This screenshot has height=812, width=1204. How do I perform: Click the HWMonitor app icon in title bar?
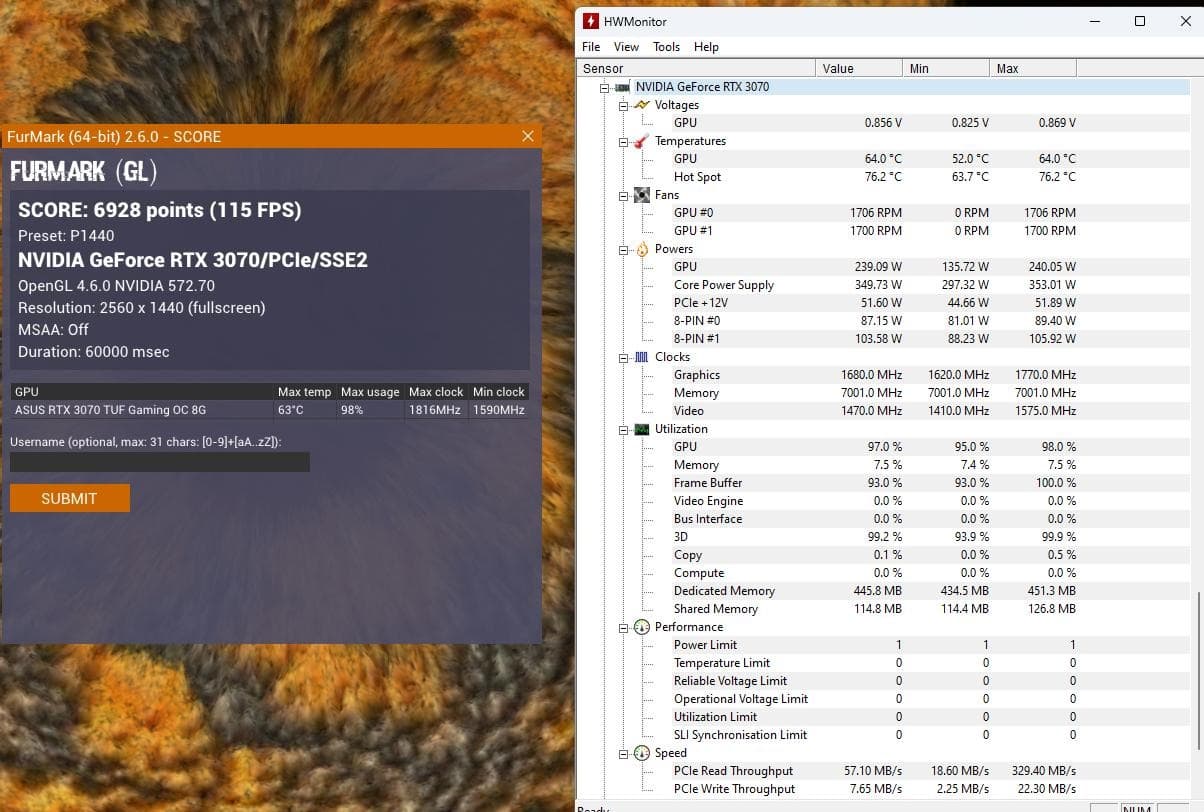tap(591, 21)
